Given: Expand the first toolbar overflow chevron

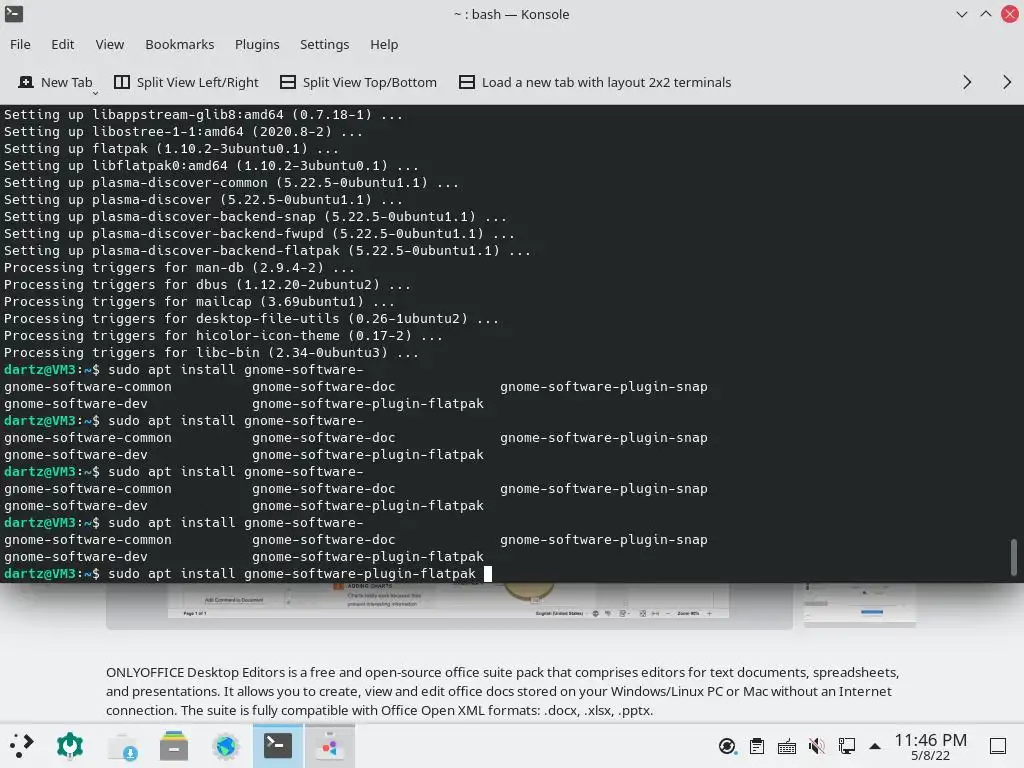Looking at the screenshot, I should 967,82.
